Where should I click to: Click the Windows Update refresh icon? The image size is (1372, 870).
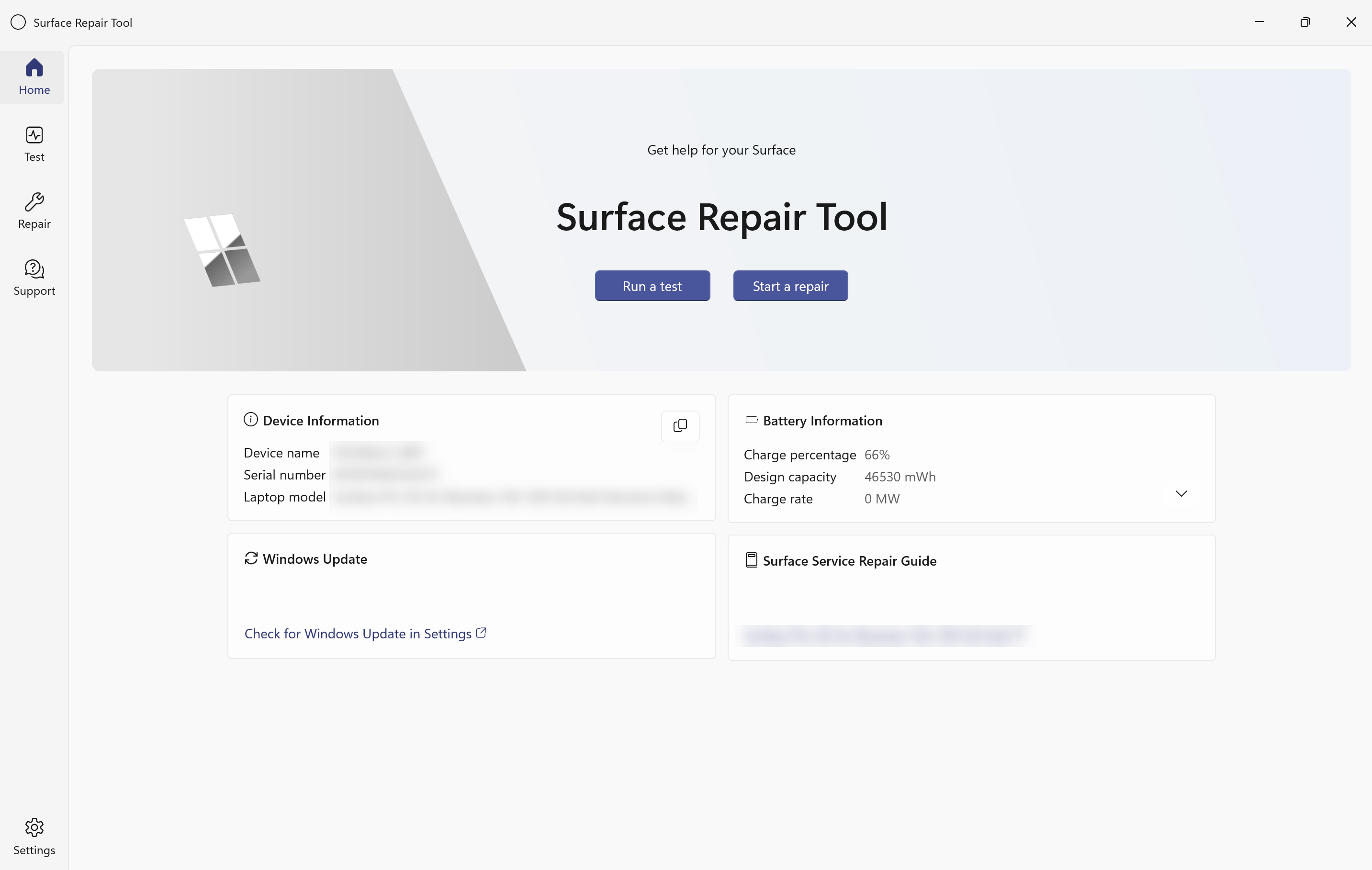point(251,558)
